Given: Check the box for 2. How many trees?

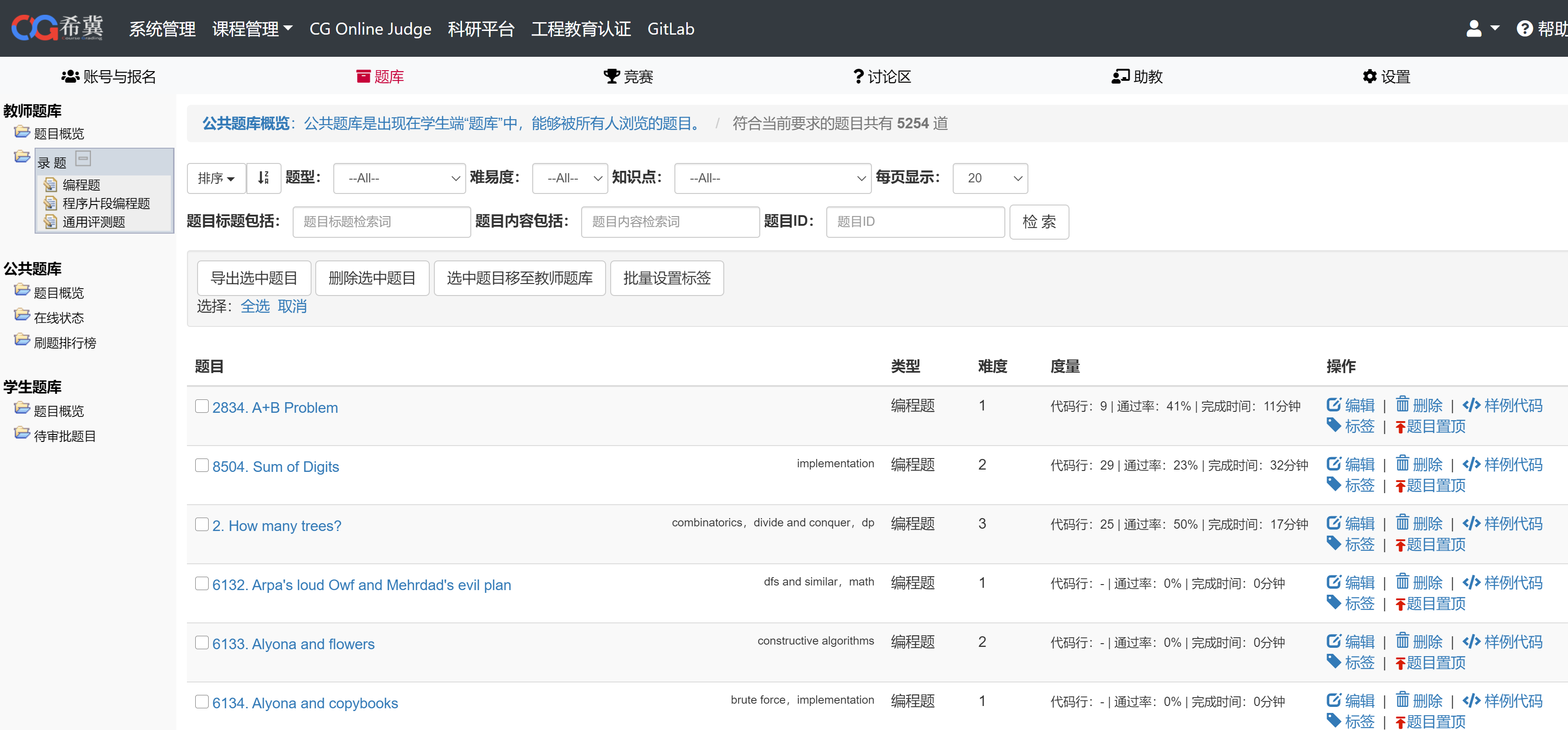Looking at the screenshot, I should (201, 524).
